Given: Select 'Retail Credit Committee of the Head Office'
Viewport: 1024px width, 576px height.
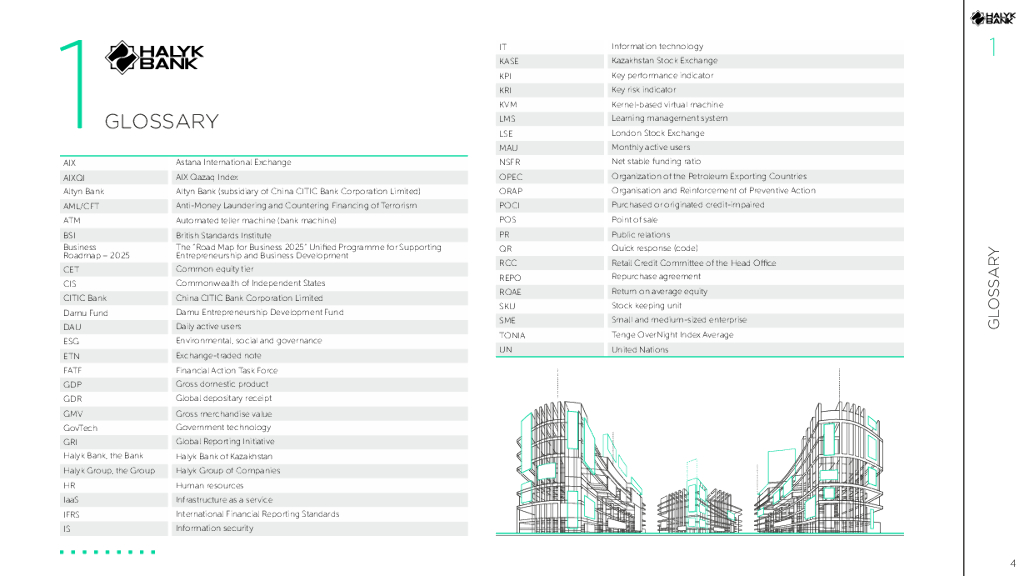Looking at the screenshot, I should (694, 263).
